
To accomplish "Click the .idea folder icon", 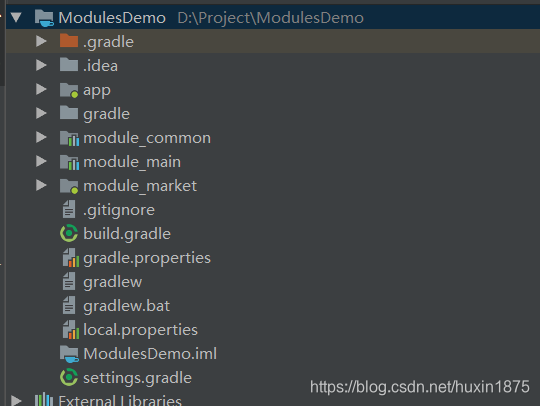I will pos(69,65).
